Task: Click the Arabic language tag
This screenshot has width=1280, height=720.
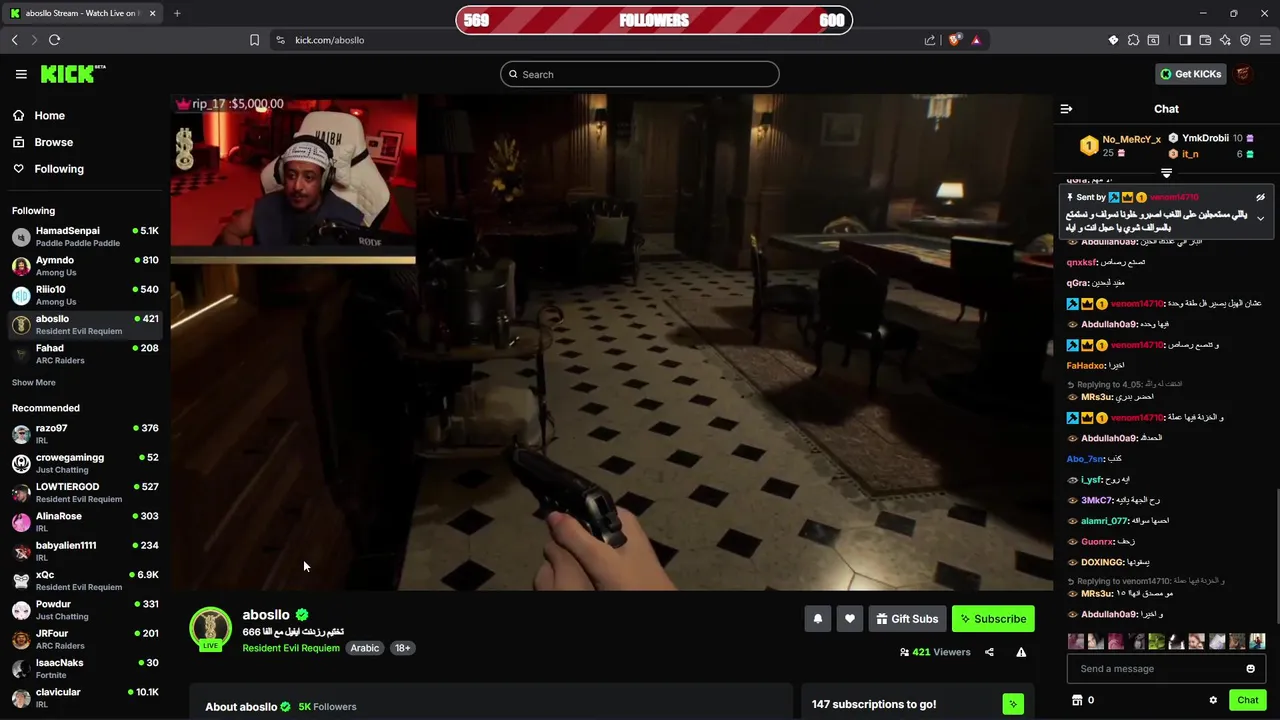Action: point(364,648)
